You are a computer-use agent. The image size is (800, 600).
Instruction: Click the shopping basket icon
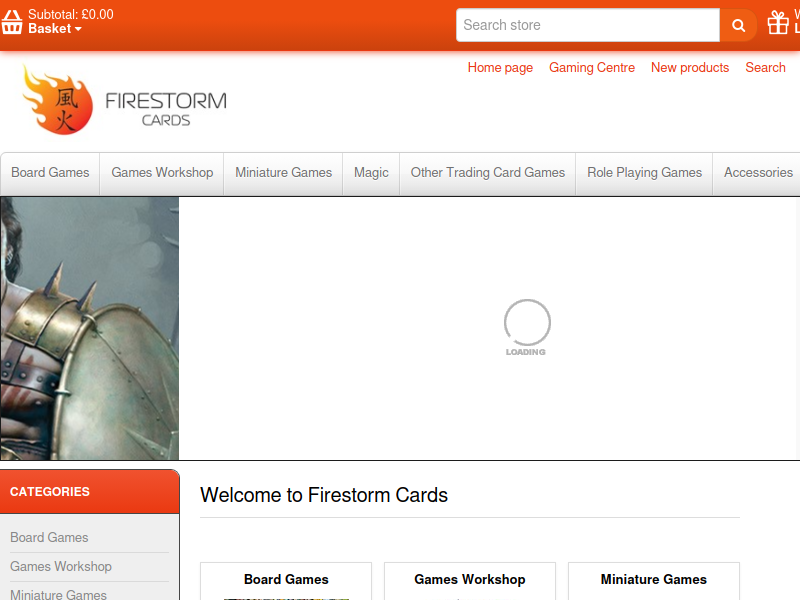click(x=12, y=22)
